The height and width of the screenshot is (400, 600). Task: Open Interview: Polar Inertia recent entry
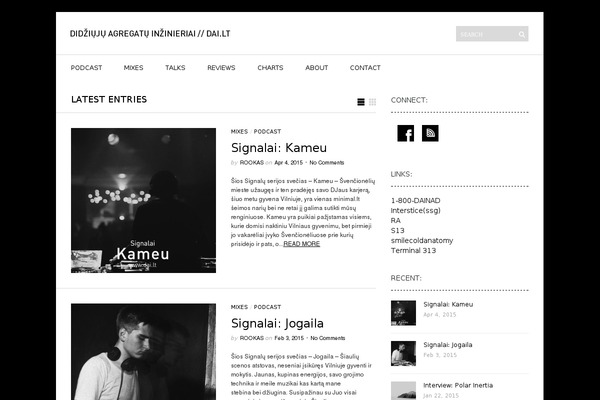pyautogui.click(x=458, y=385)
